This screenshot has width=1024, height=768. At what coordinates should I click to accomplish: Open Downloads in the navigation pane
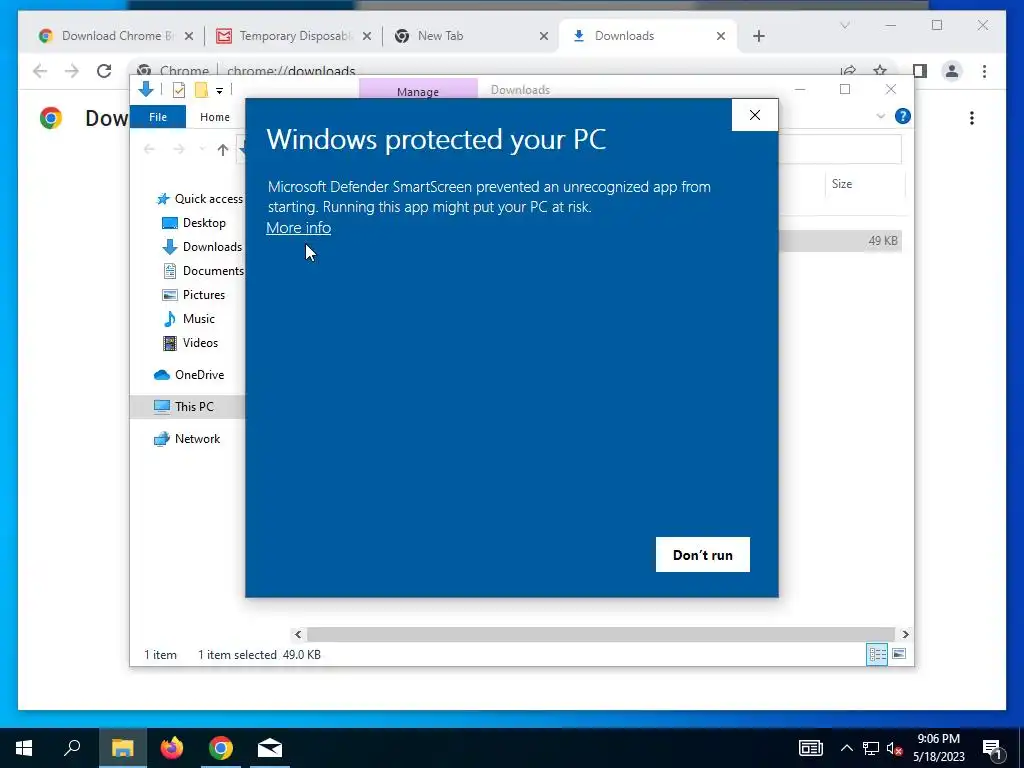point(202,247)
